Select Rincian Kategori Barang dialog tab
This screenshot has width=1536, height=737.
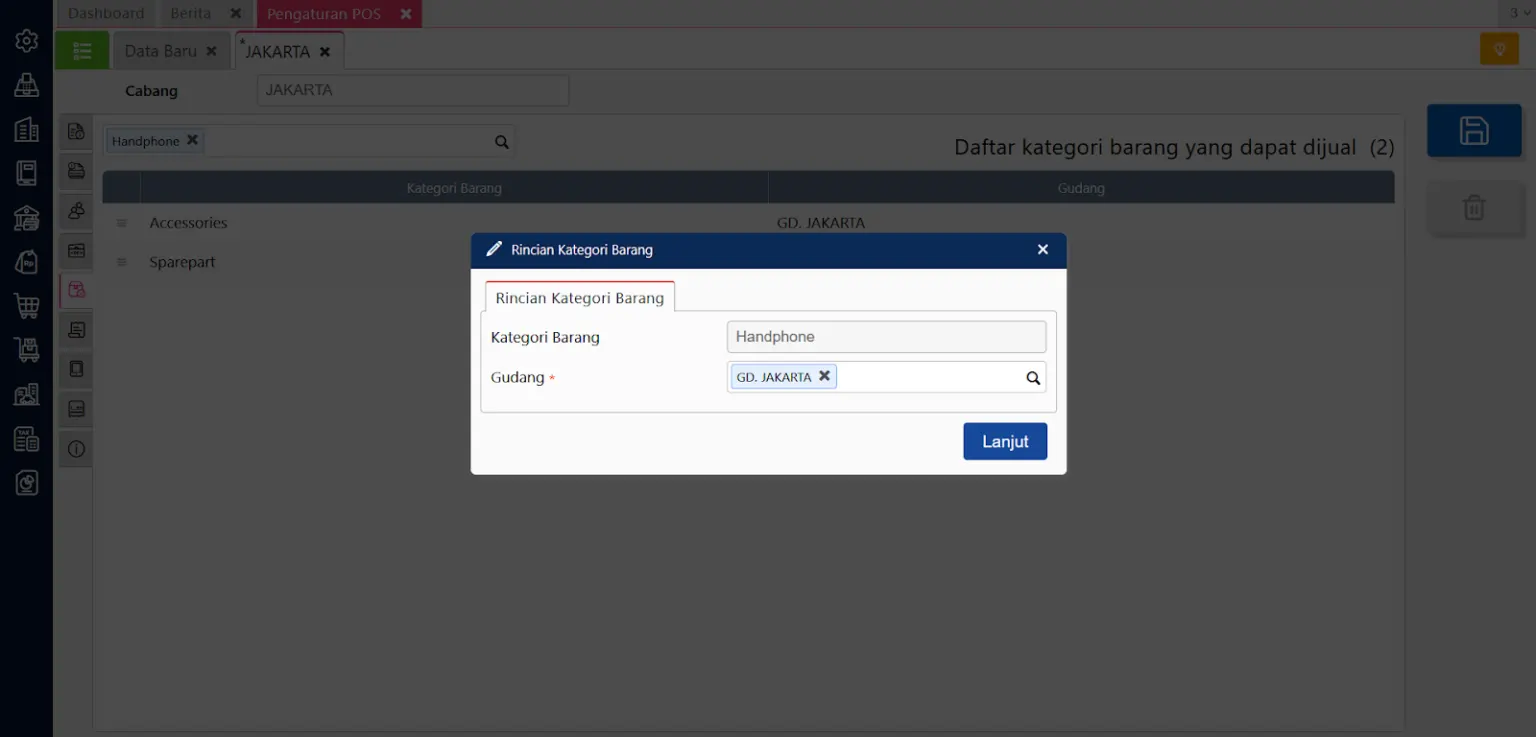click(x=580, y=298)
